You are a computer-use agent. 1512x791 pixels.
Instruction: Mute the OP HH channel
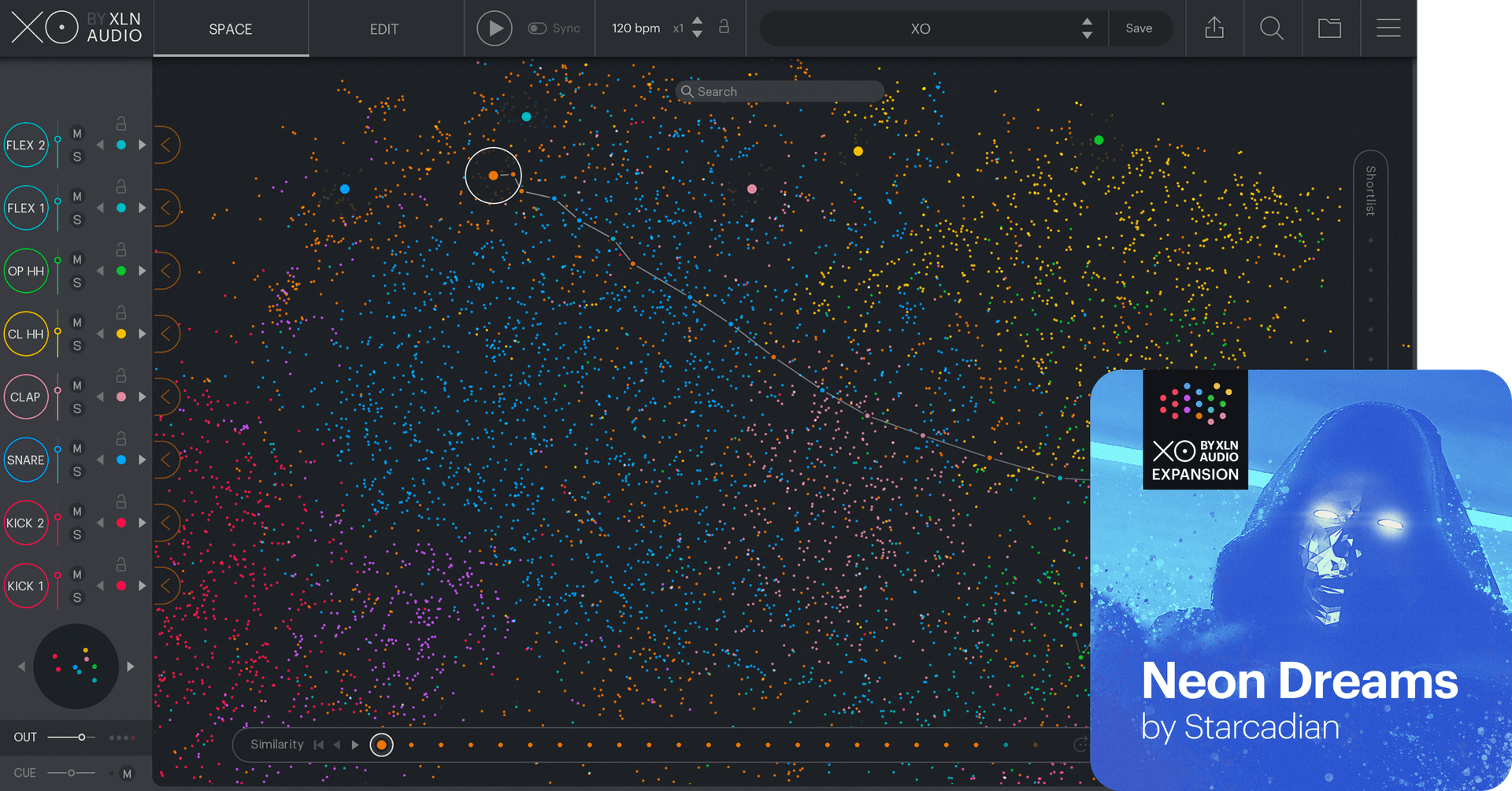pyautogui.click(x=77, y=260)
